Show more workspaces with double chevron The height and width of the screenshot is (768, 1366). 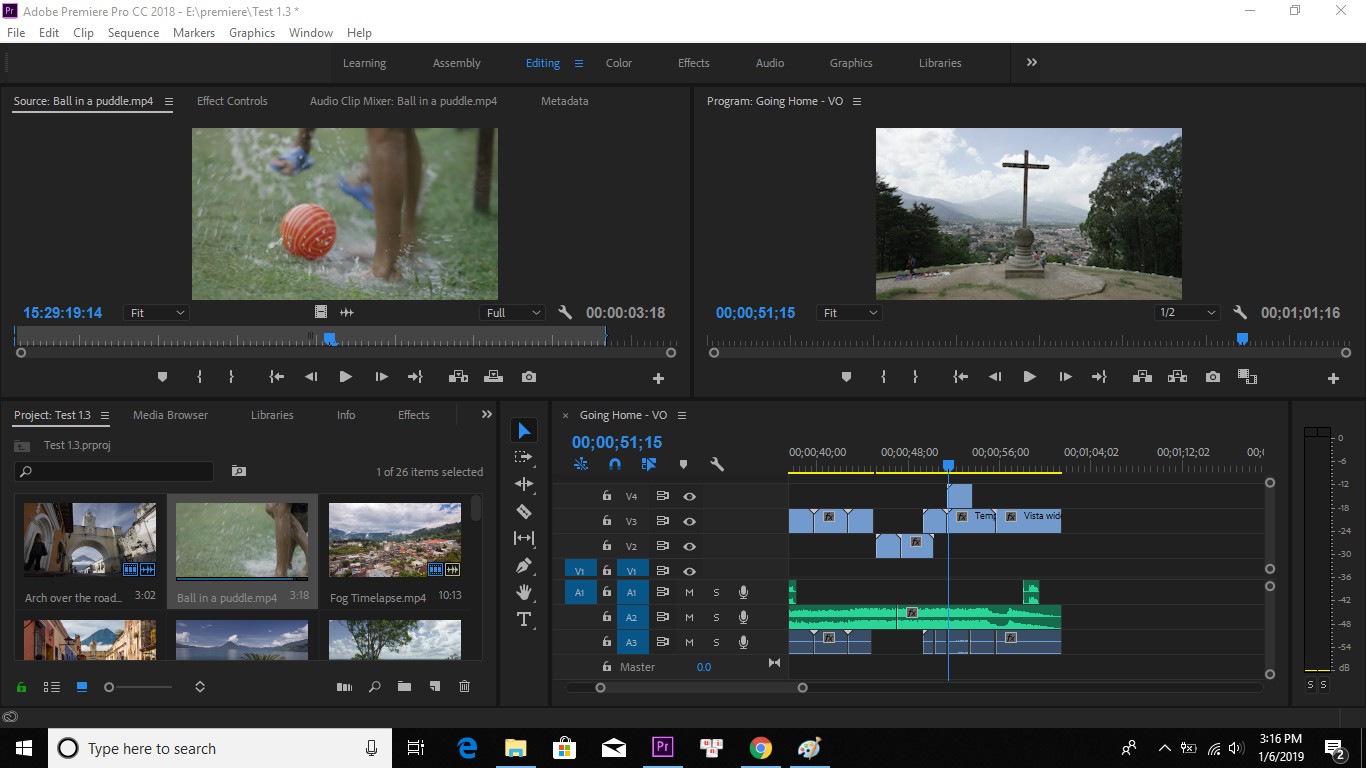(1031, 62)
